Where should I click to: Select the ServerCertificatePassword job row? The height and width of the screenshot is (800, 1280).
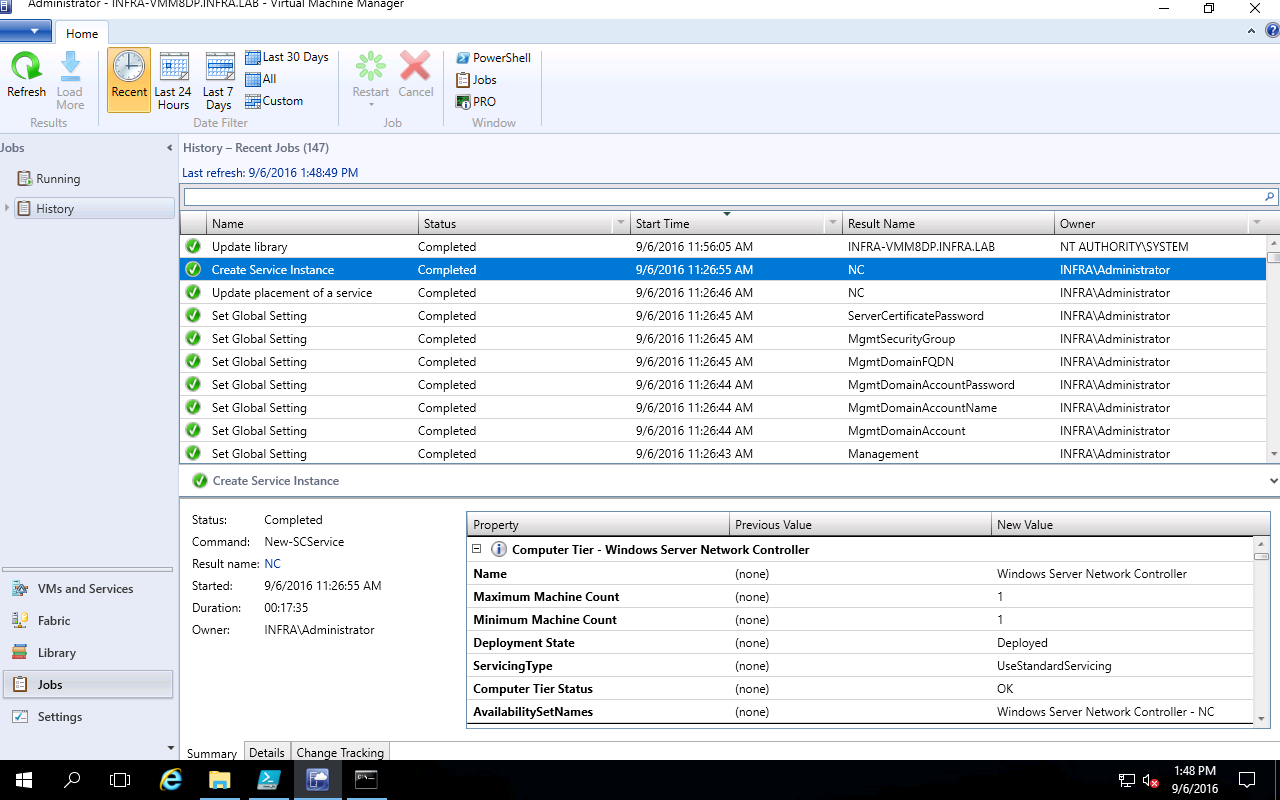[x=722, y=316]
